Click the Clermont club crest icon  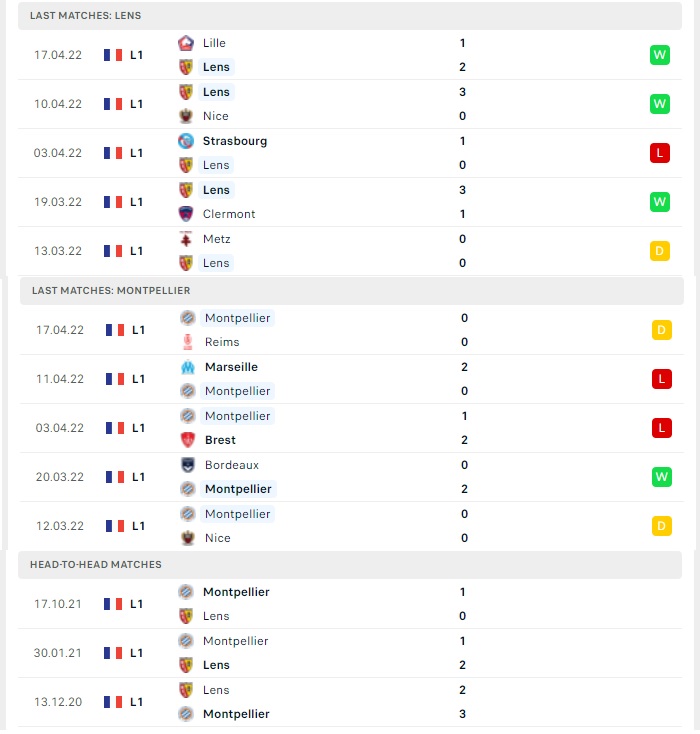click(186, 214)
